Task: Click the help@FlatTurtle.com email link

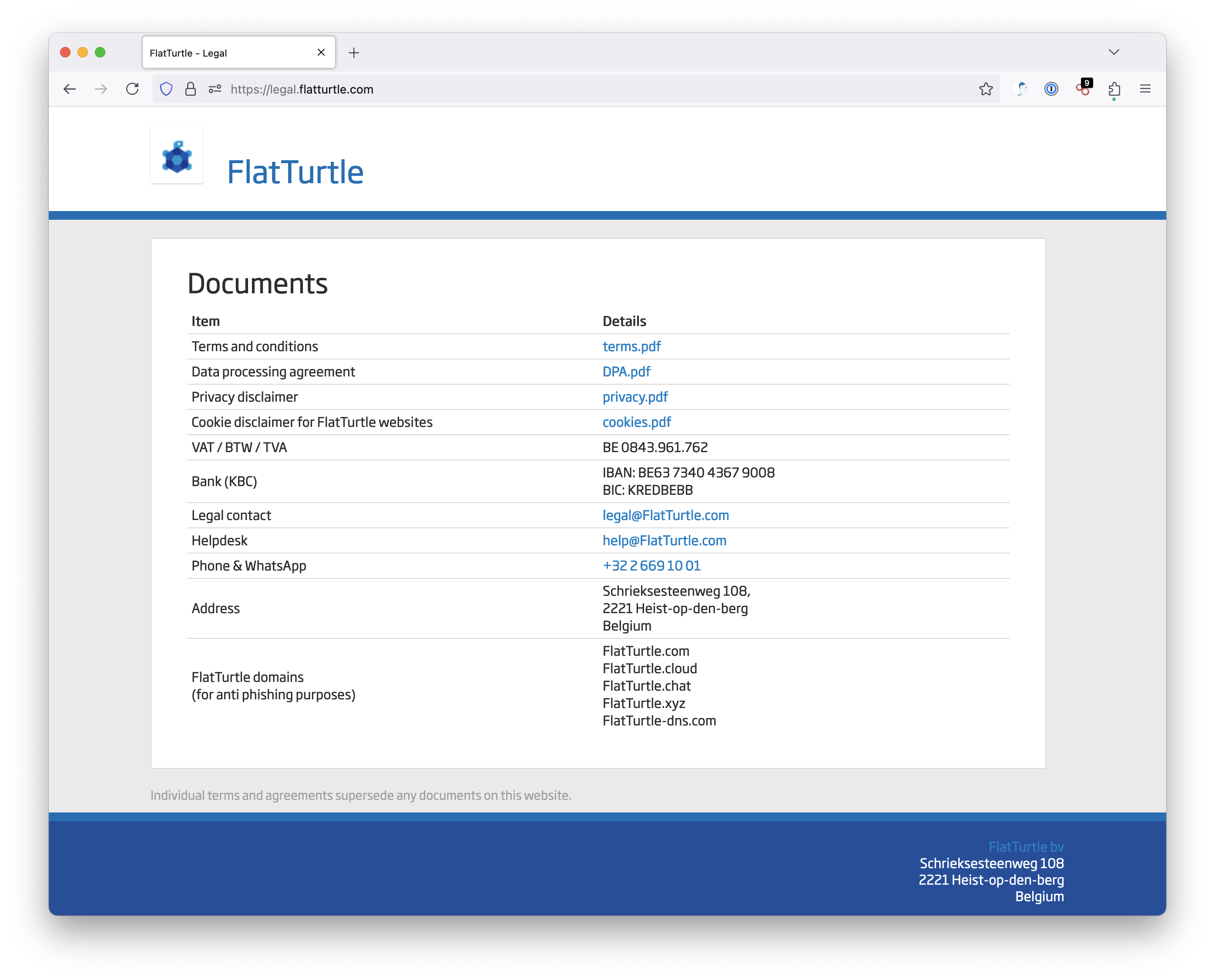Action: 665,541
